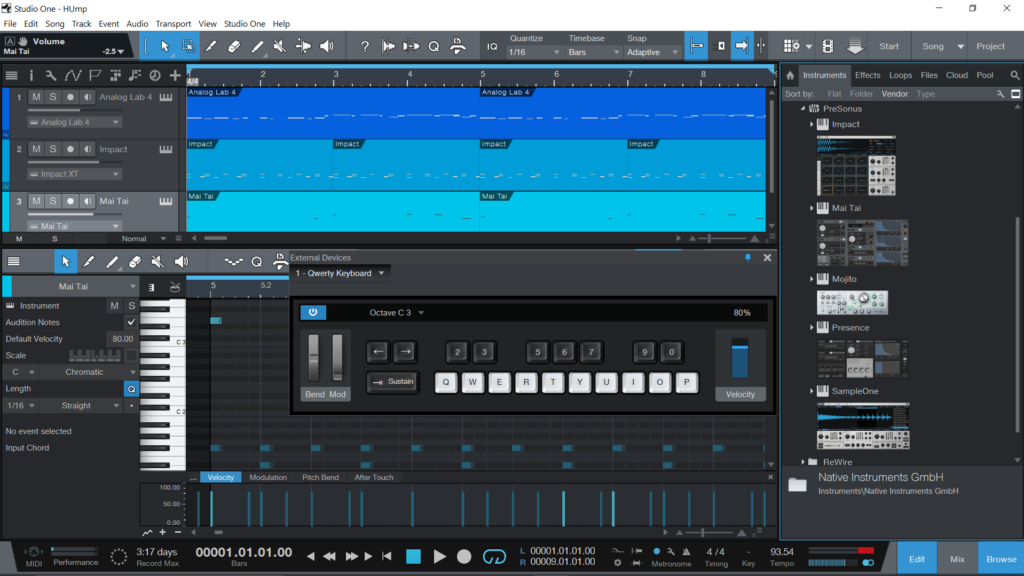Open the Chromatic scale dropdown

click(x=90, y=372)
